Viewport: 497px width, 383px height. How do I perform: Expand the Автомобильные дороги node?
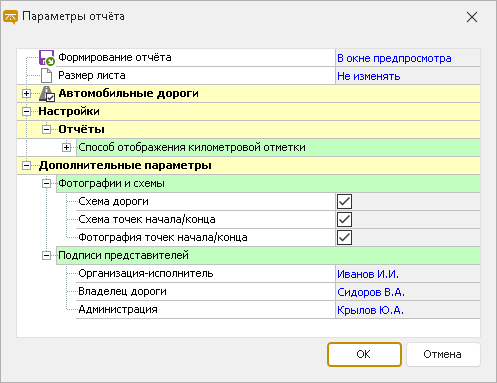[x=27, y=94]
